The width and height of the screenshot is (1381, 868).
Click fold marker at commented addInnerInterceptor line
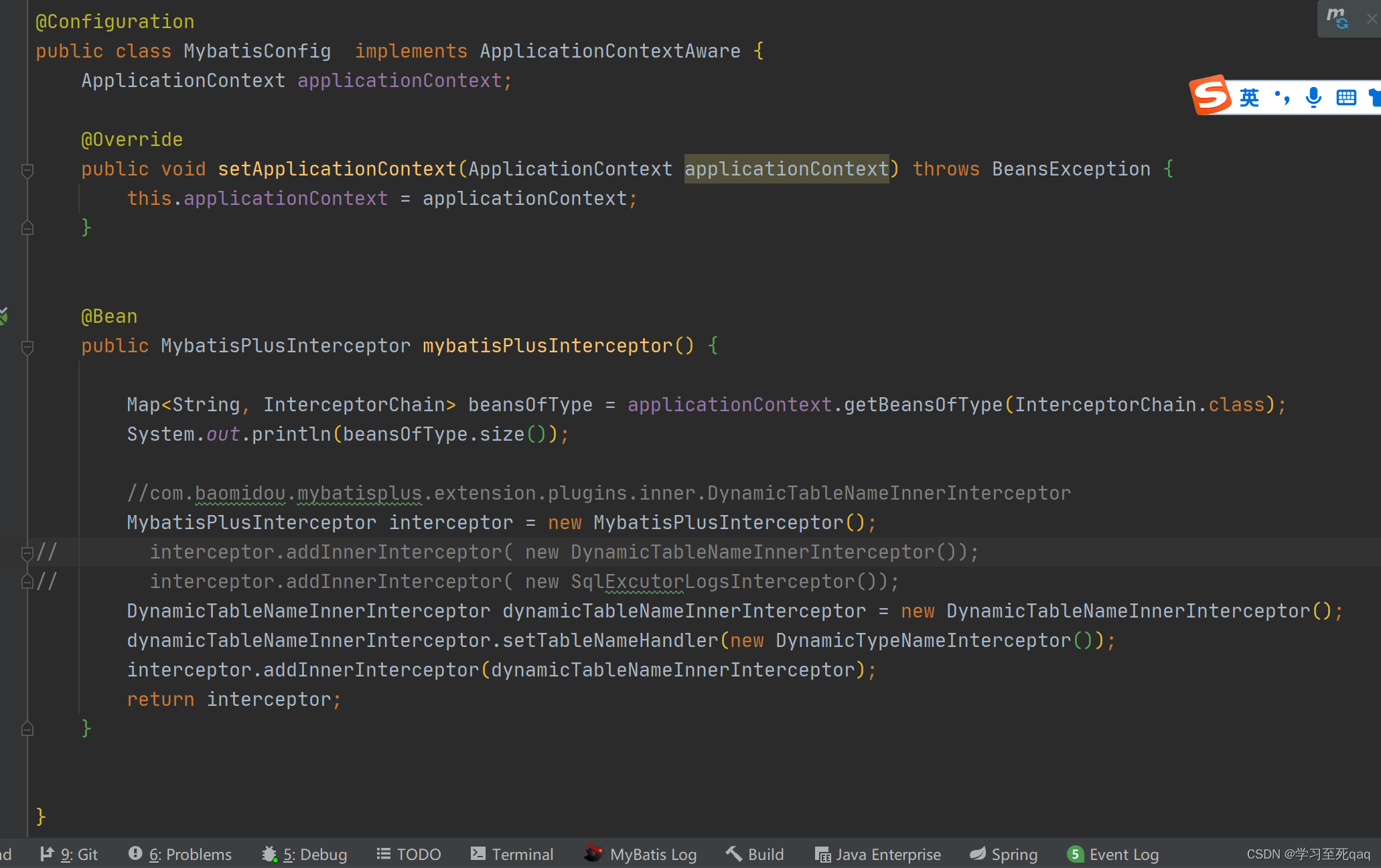(x=27, y=553)
